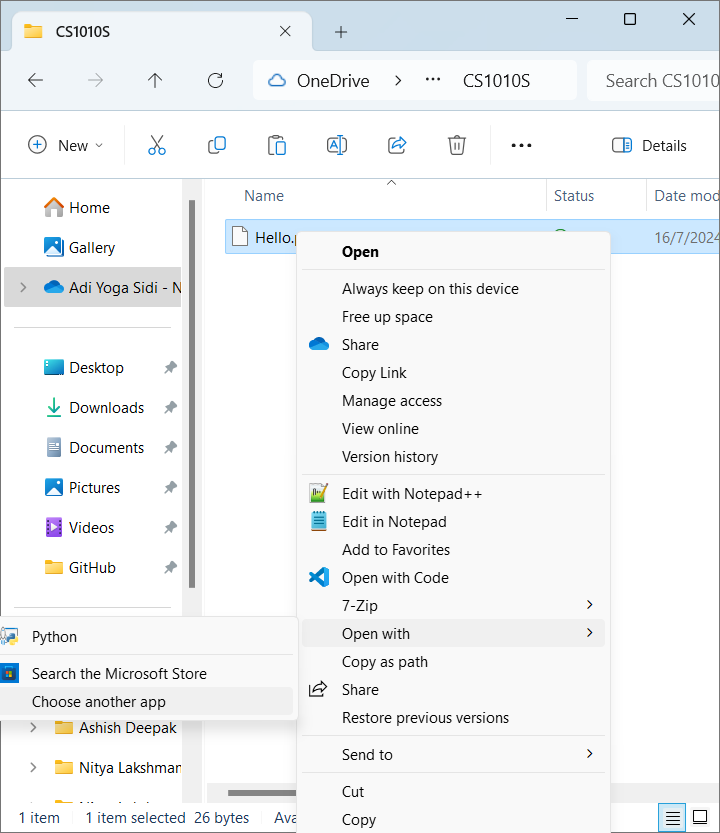Open the New item dropdown
Image resolution: width=720 pixels, height=833 pixels.
coord(65,145)
